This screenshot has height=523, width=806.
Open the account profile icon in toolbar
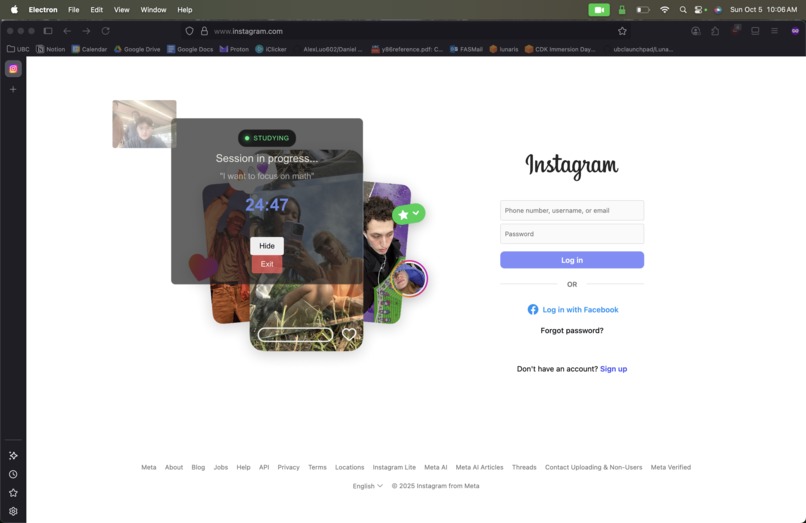pos(695,31)
